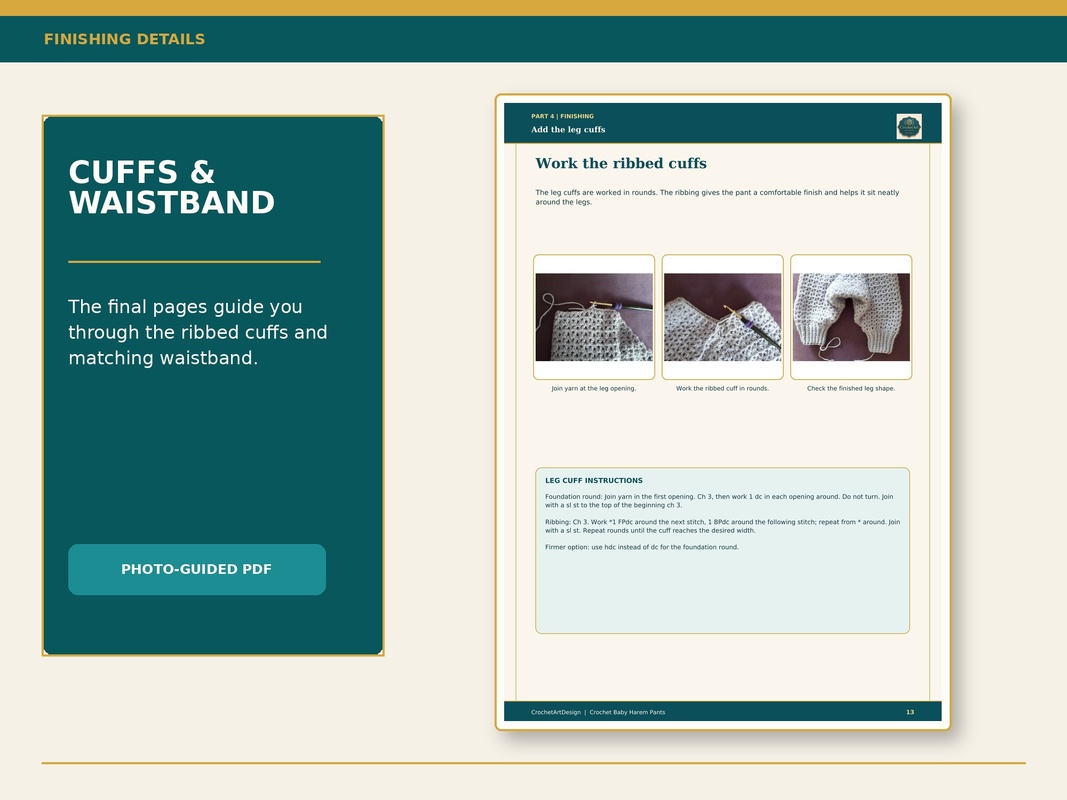Image resolution: width=1067 pixels, height=800 pixels.
Task: Click the CrochetArtDesign footer text
Action: (556, 712)
